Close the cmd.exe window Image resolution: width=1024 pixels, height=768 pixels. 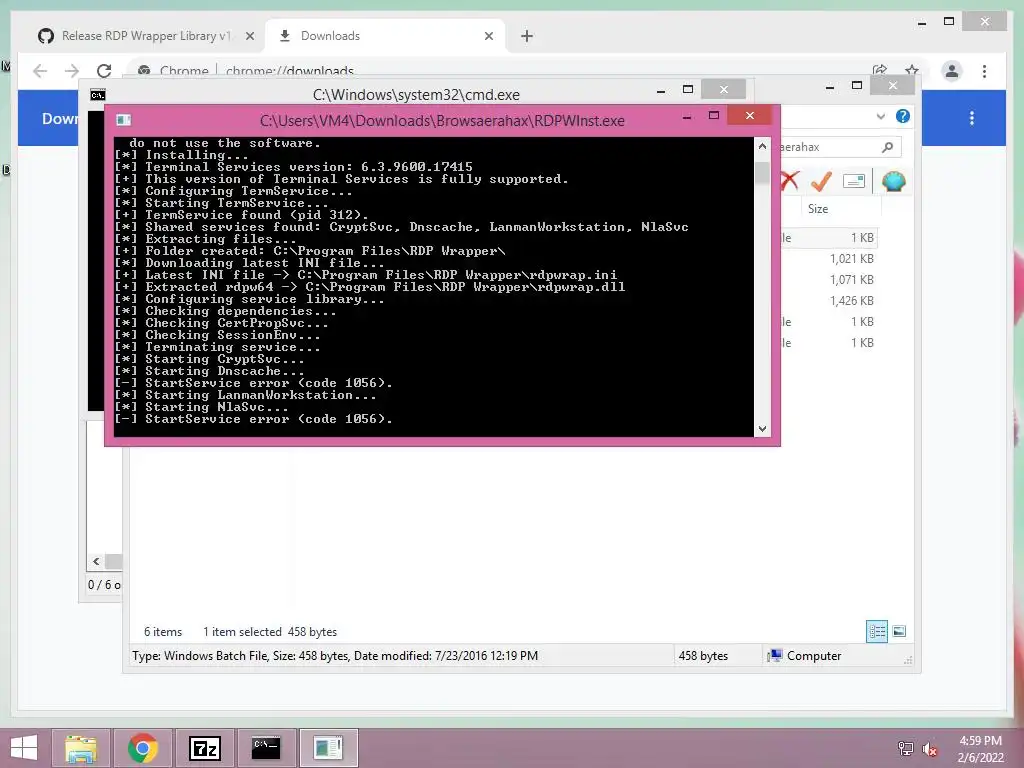[x=724, y=89]
